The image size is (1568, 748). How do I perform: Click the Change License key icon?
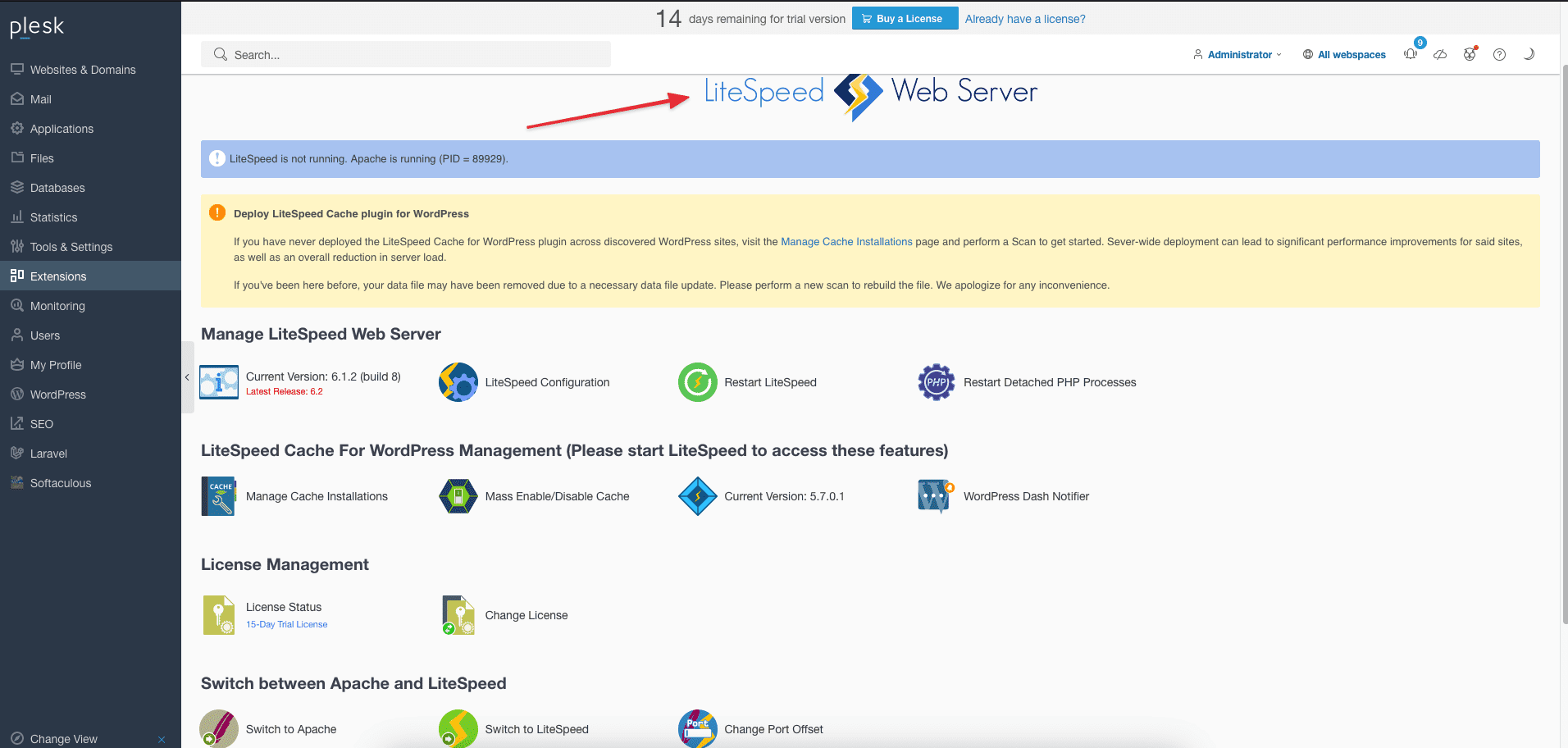pyautogui.click(x=458, y=615)
